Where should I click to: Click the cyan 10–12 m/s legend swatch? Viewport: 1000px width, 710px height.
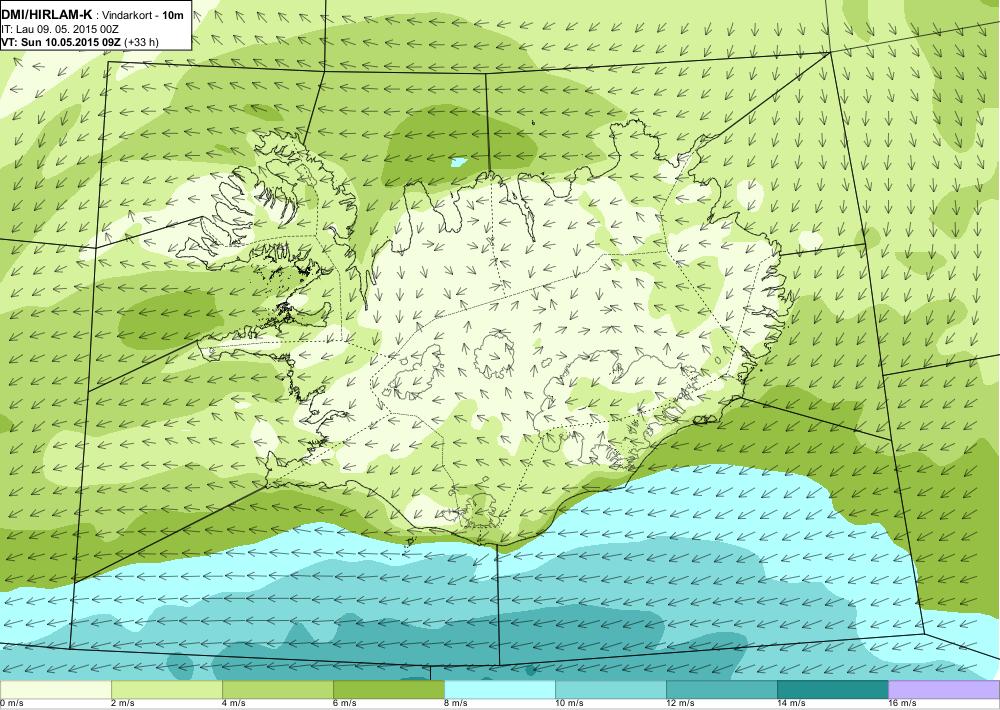coord(611,690)
